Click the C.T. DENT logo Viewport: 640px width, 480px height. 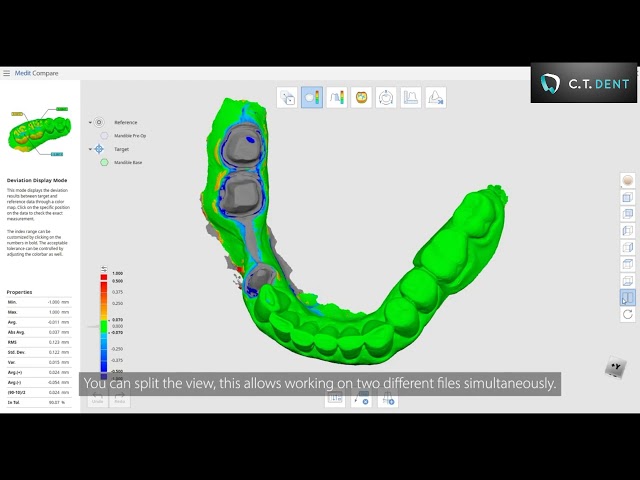[584, 83]
